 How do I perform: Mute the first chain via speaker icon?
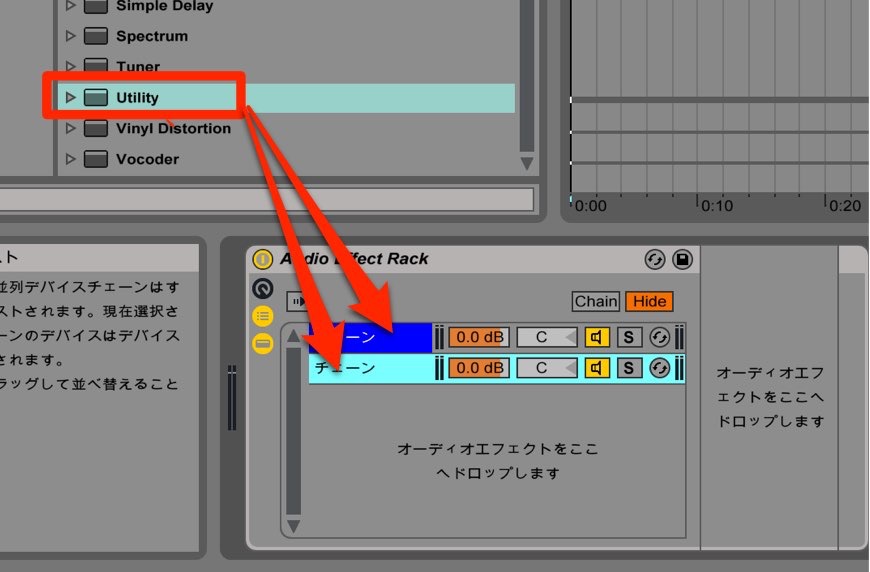point(597,337)
